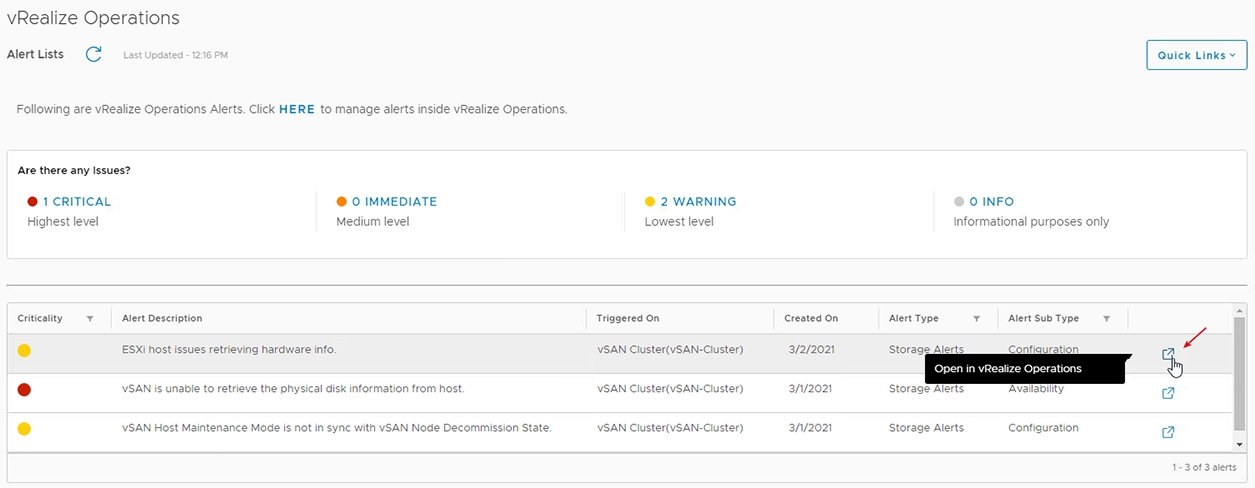This screenshot has height=488, width=1255.
Task: Click the yellow warning dot in the ESXi host row
Action: click(24, 350)
